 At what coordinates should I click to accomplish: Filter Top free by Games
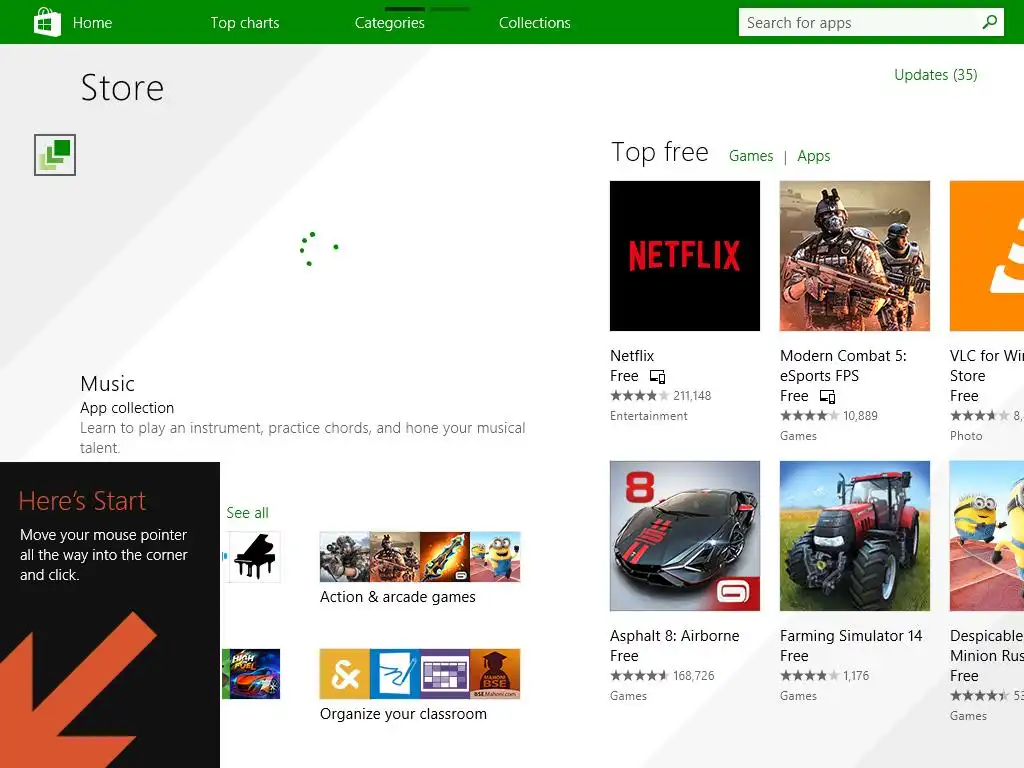tap(751, 156)
